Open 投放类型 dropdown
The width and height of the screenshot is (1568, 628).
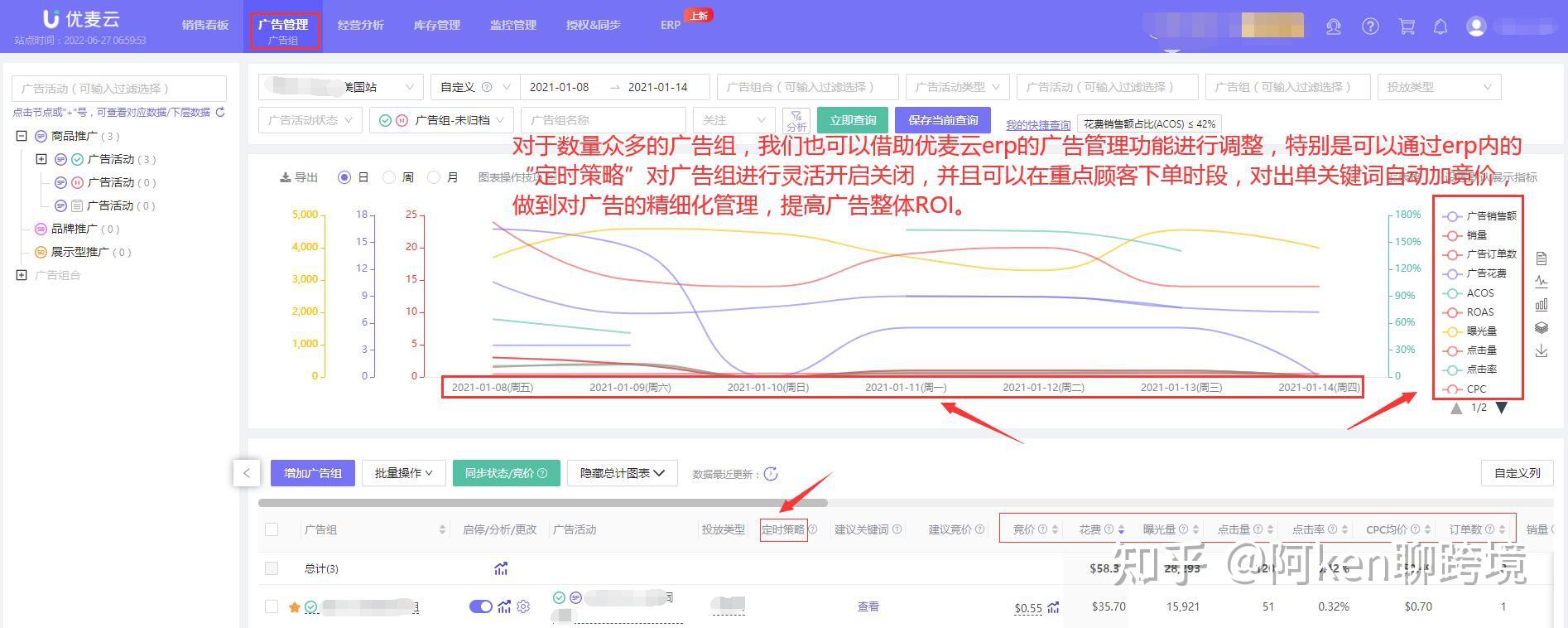point(1439,87)
